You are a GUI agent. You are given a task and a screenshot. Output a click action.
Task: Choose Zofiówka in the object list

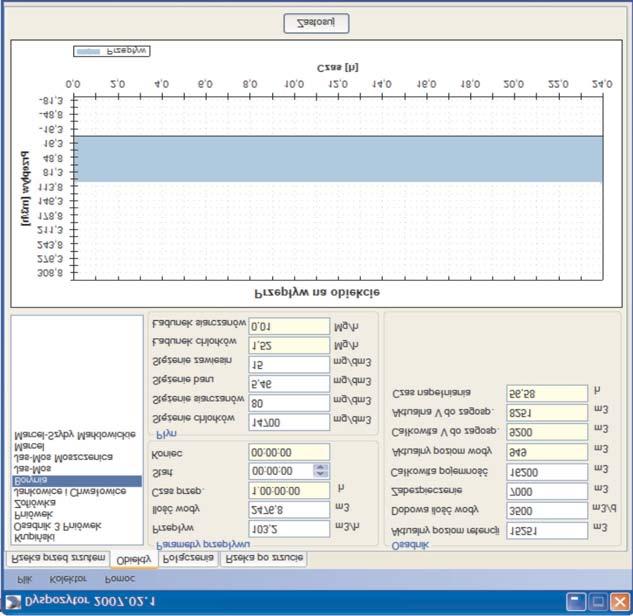(35, 503)
